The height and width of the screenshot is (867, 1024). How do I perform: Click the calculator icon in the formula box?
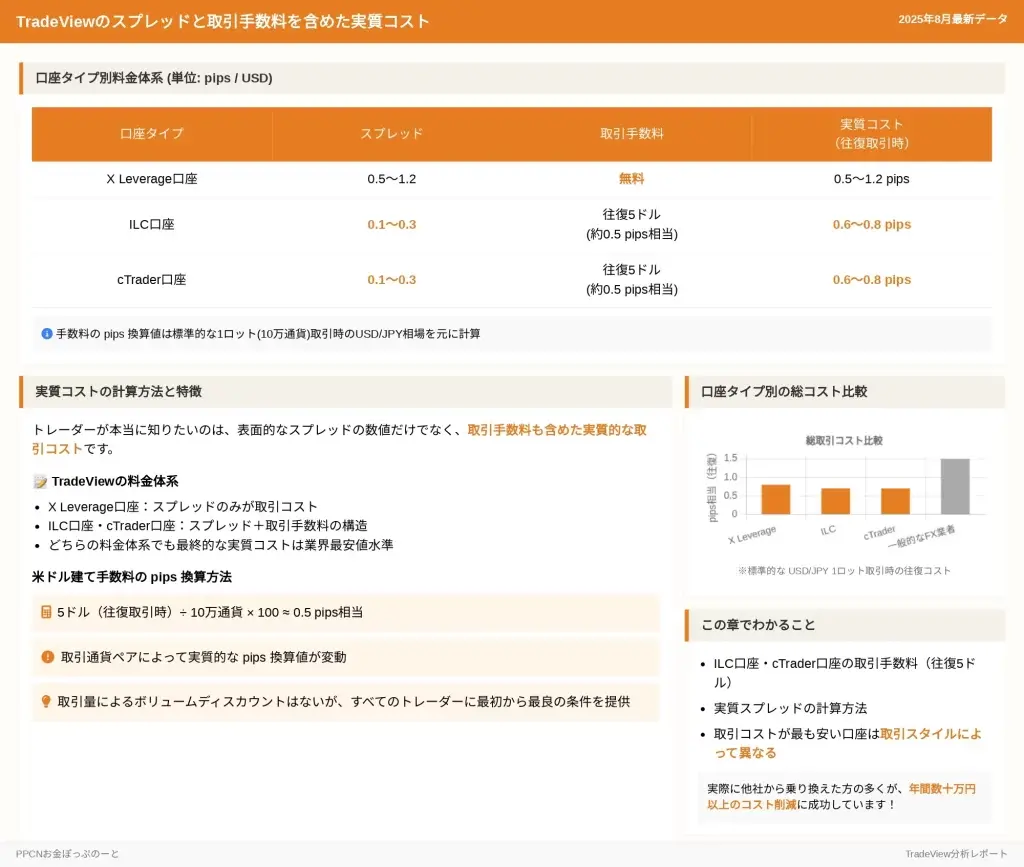46,612
